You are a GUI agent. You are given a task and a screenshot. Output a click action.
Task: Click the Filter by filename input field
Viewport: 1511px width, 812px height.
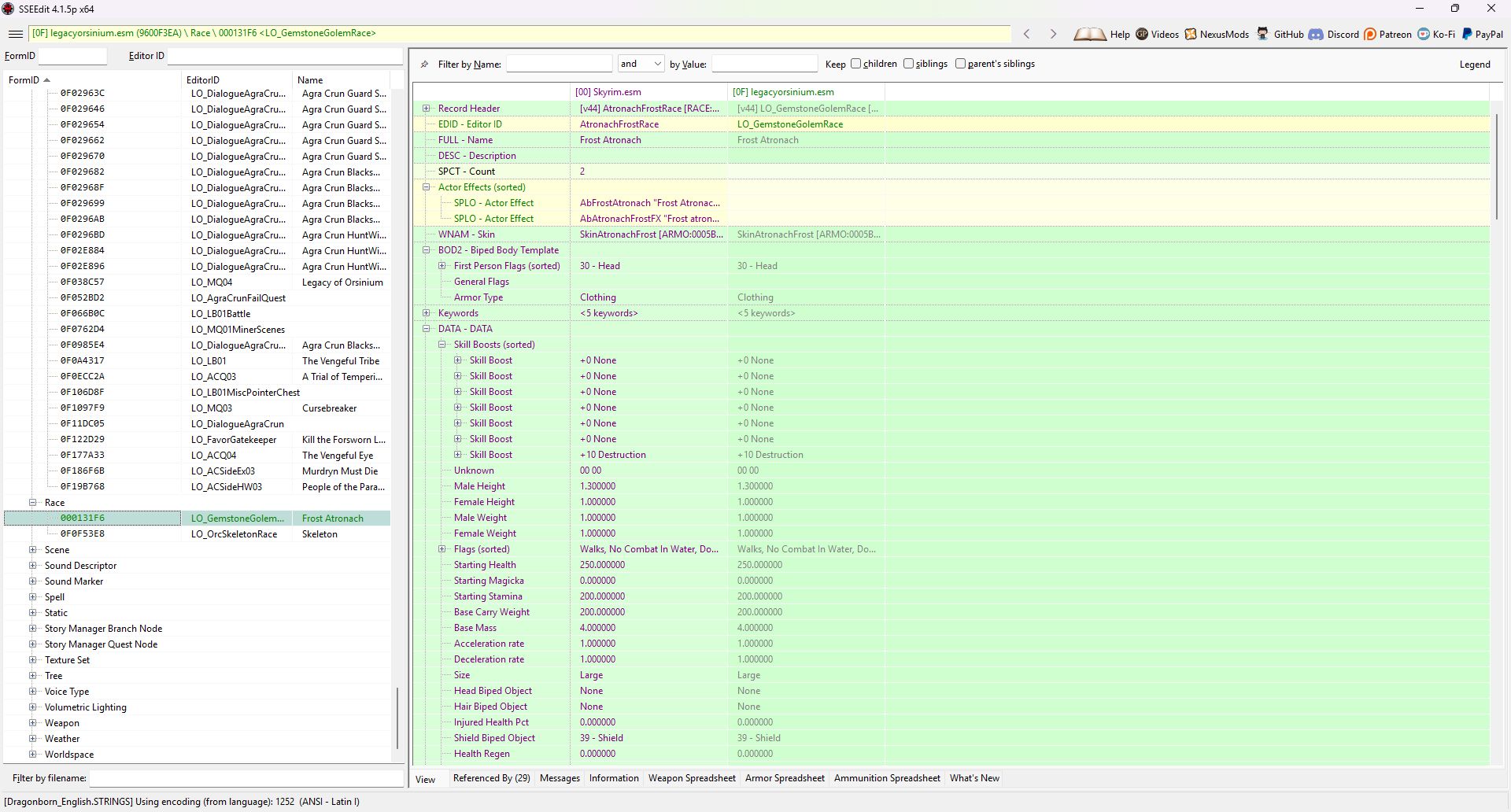(246, 778)
